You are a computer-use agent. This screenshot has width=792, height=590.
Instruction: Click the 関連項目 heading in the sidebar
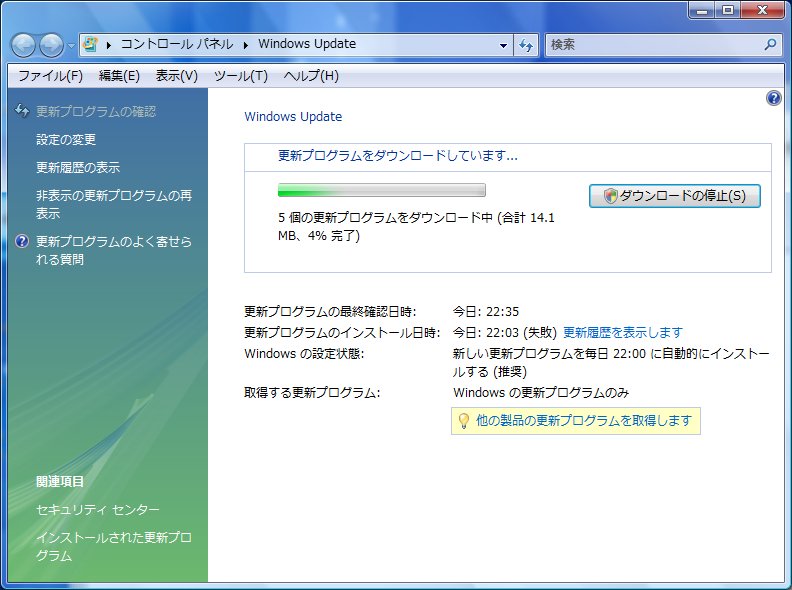coord(60,481)
